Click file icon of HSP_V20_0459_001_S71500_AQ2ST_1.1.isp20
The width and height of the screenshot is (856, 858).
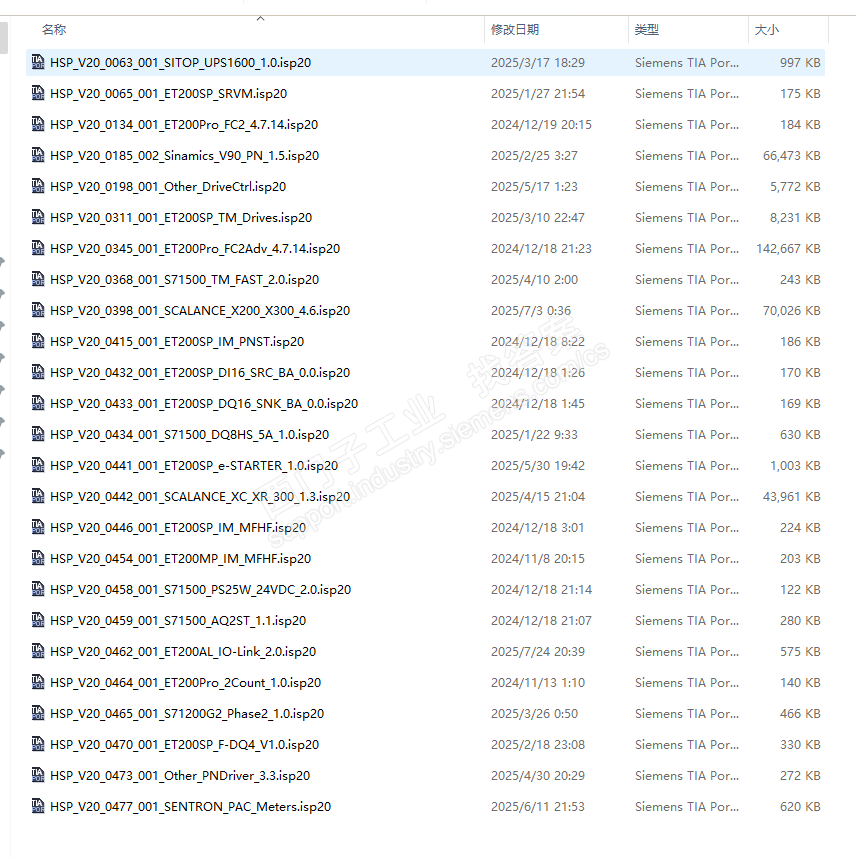[x=38, y=620]
